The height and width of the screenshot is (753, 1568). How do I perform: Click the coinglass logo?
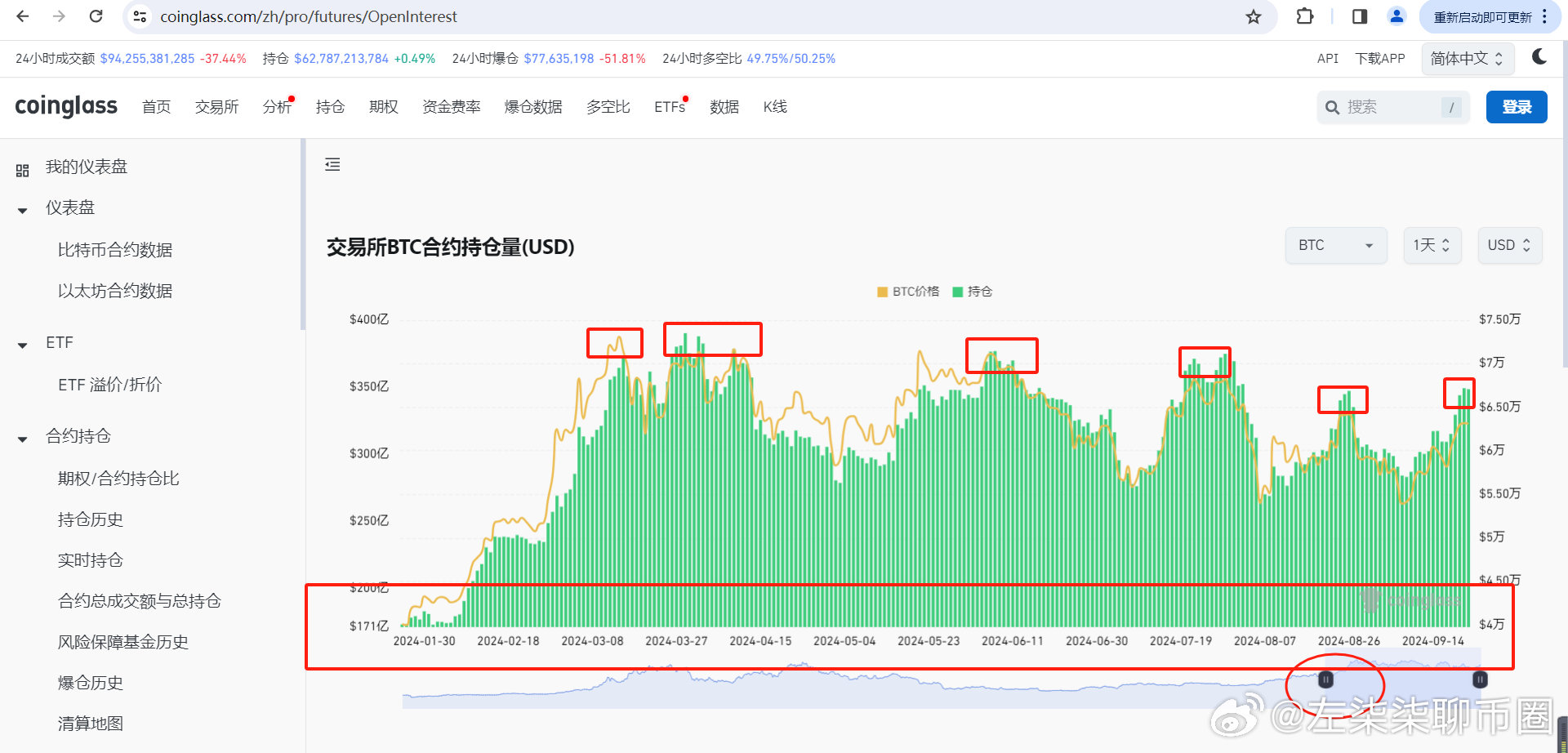(66, 106)
